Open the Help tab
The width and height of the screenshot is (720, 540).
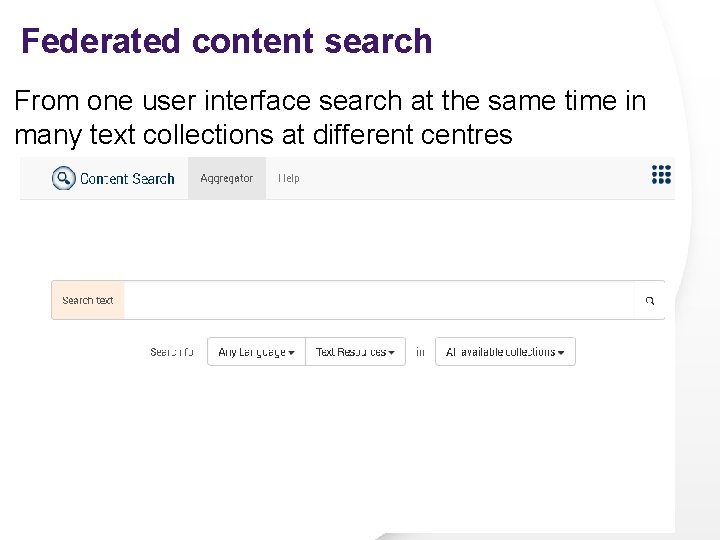click(x=288, y=178)
